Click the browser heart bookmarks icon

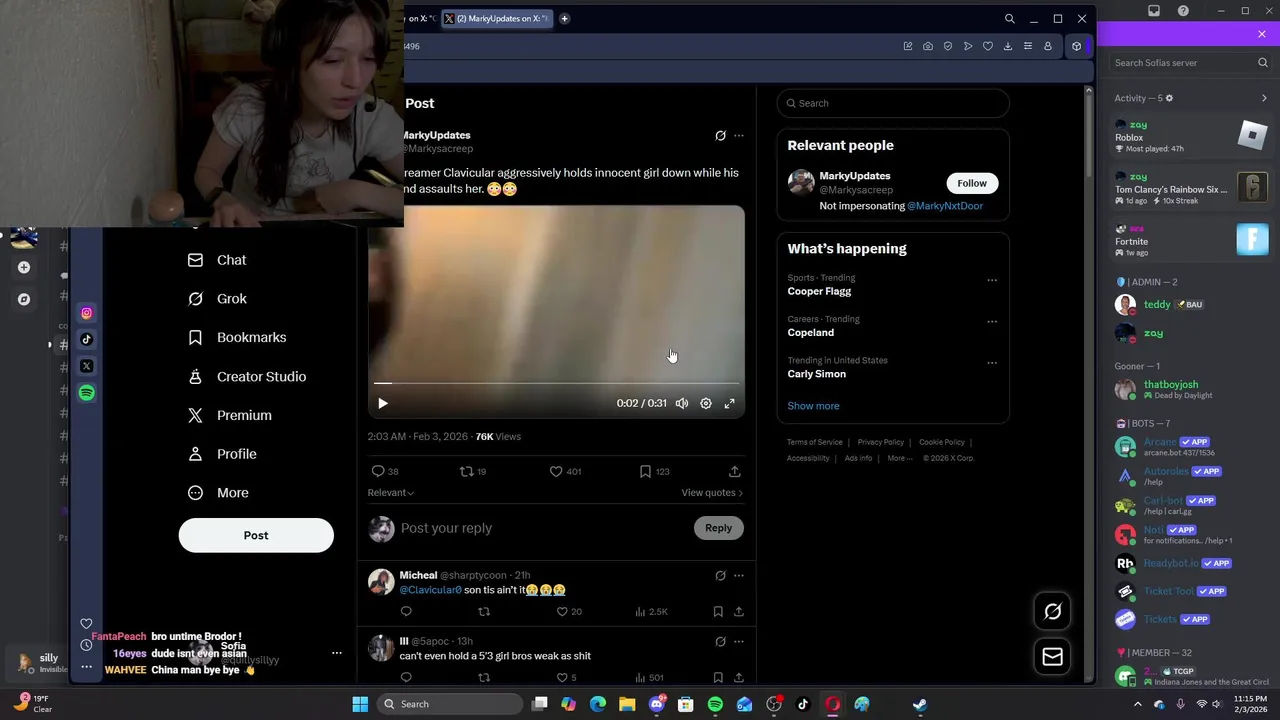click(x=988, y=46)
